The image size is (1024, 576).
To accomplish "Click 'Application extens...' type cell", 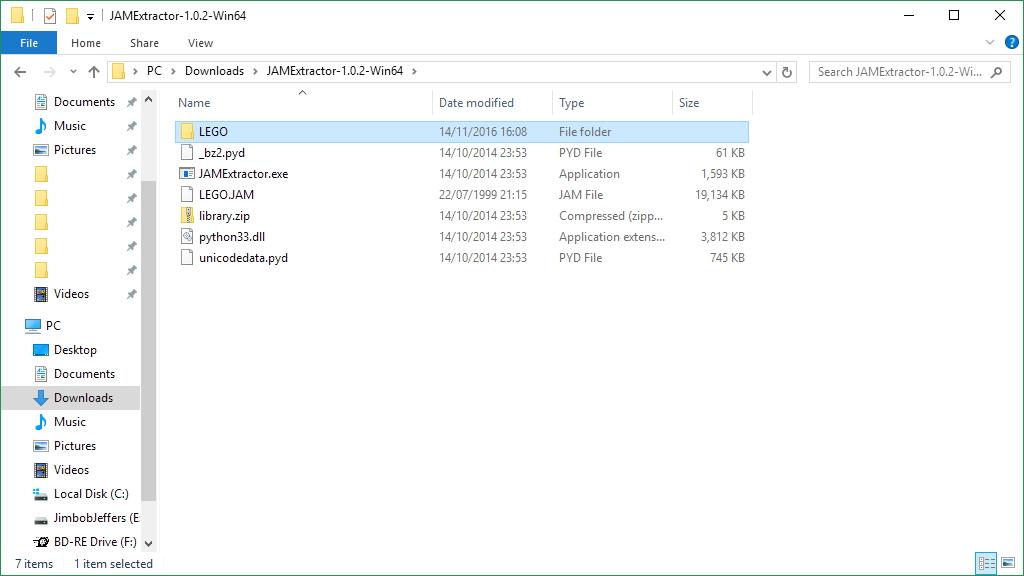I will pyautogui.click(x=612, y=236).
